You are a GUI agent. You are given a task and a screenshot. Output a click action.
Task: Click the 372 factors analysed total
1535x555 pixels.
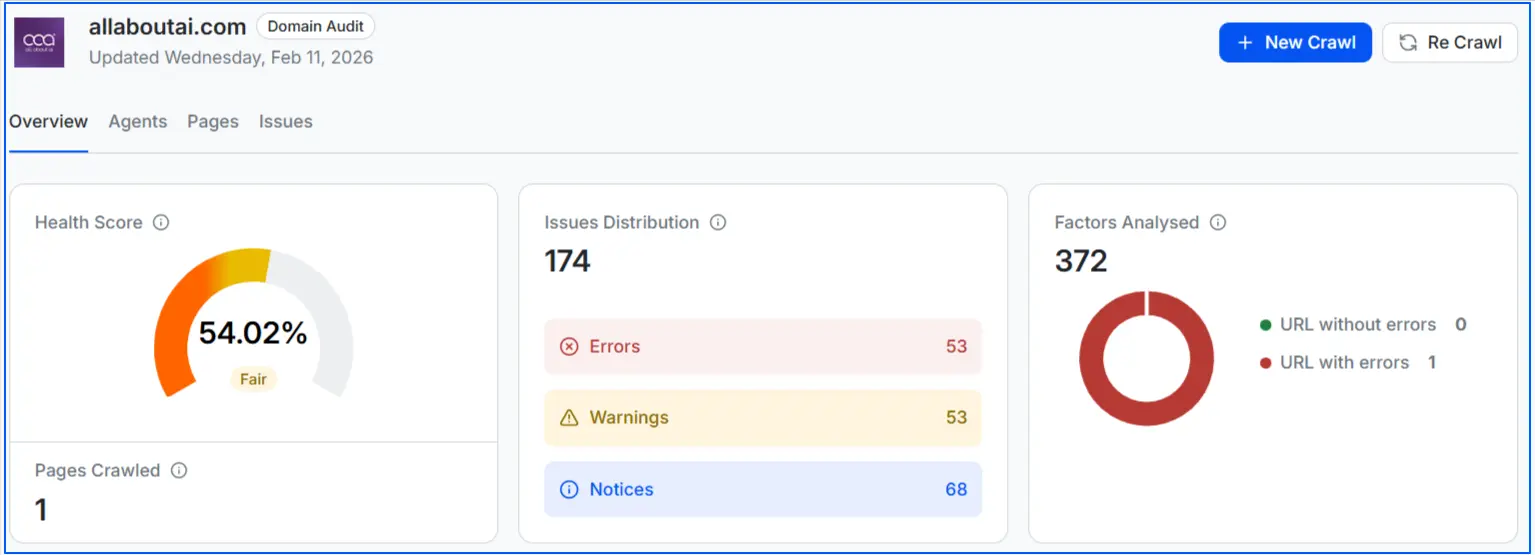[x=1081, y=262]
